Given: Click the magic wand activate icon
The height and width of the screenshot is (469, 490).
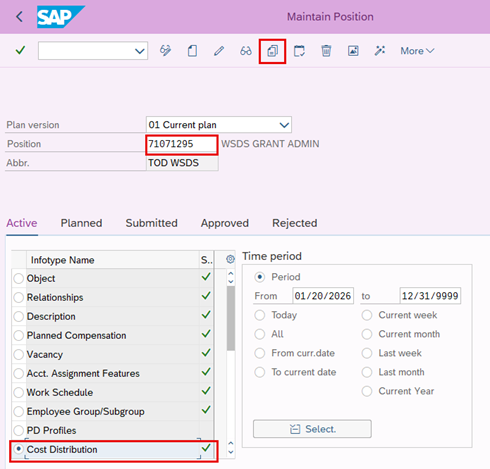Looking at the screenshot, I should (x=380, y=51).
